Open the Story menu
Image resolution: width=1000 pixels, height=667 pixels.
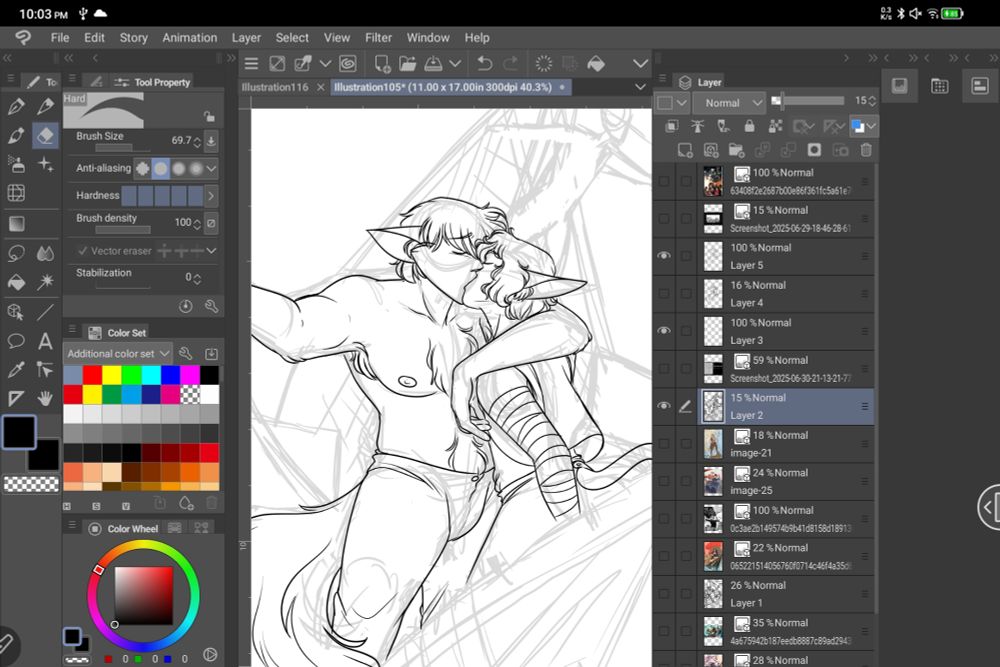(x=133, y=38)
